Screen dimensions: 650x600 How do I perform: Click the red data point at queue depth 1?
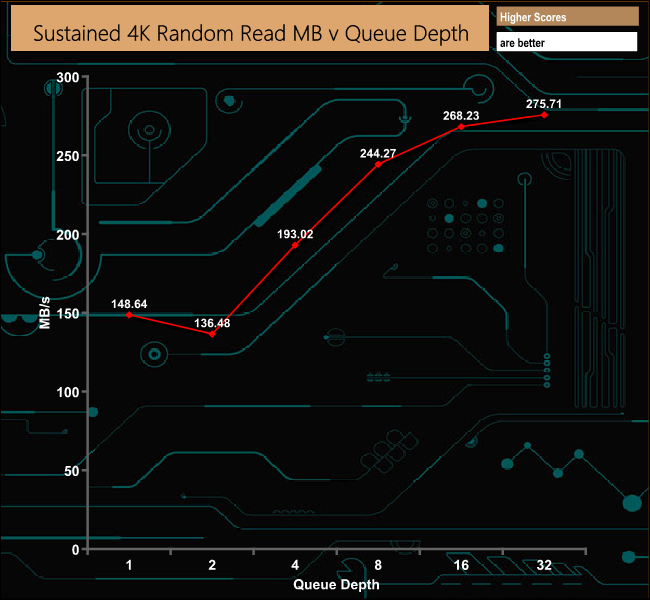[129, 315]
